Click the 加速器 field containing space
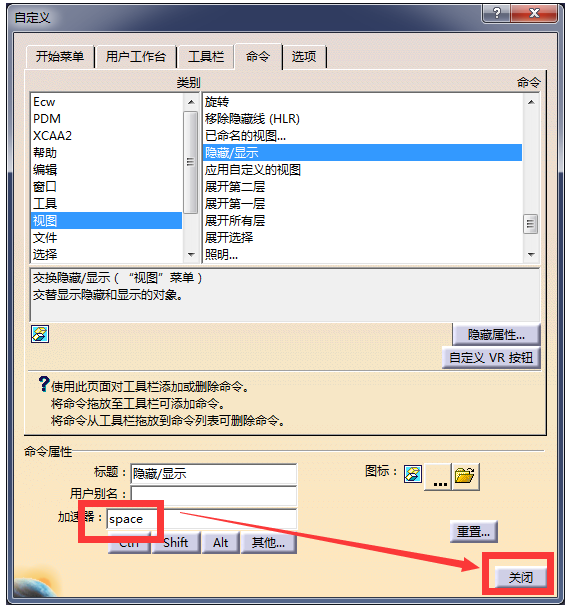Image resolution: width=569 pixels, height=609 pixels. [x=202, y=519]
